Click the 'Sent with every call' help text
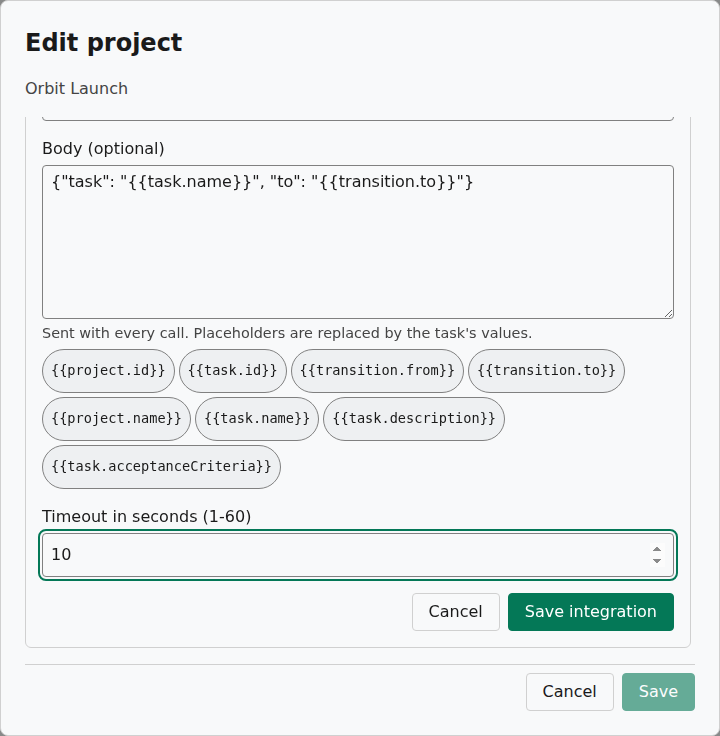This screenshot has height=736, width=720. pos(287,333)
